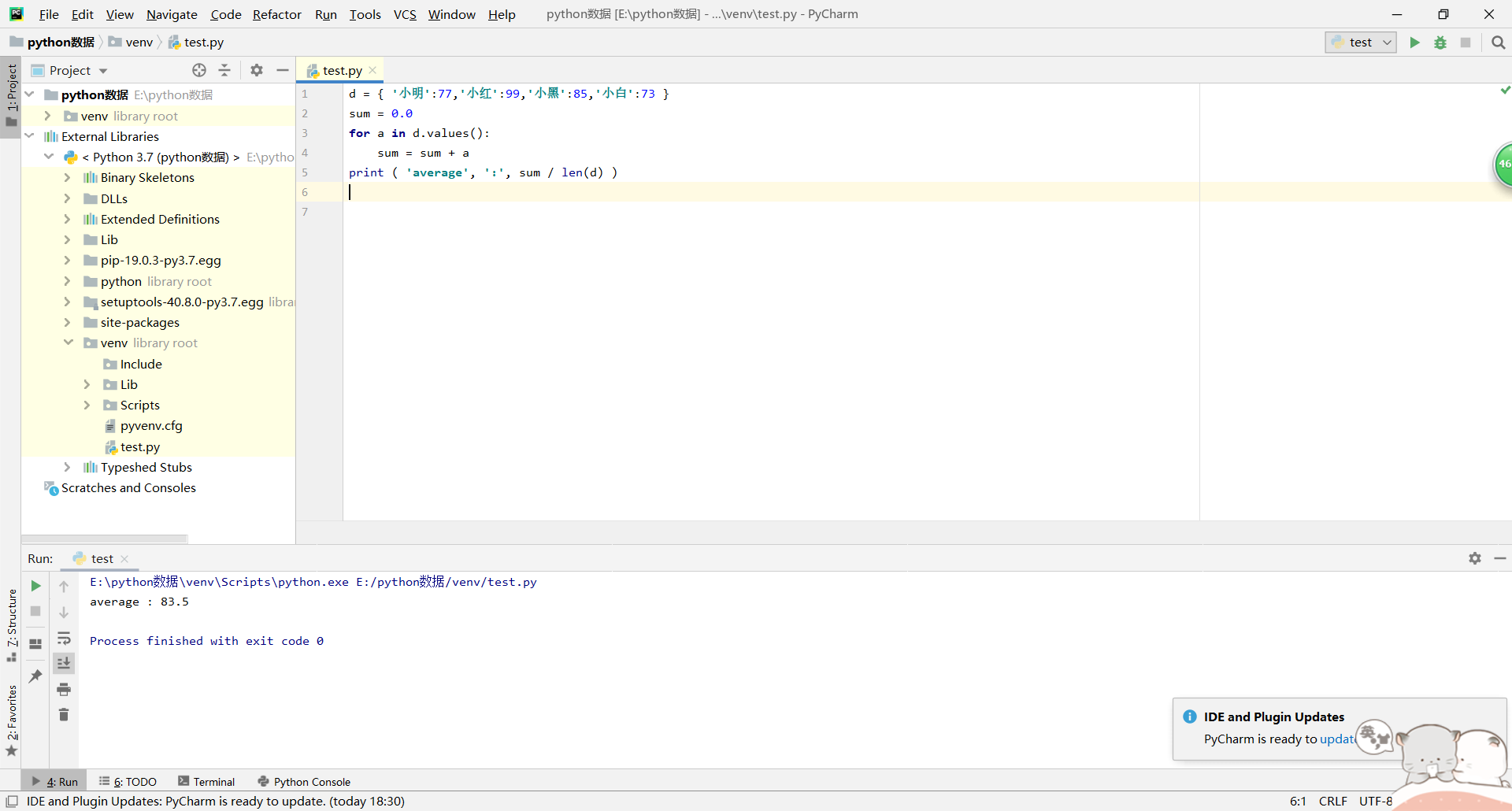Click the down-the-stack-trace arrow

pos(64,612)
